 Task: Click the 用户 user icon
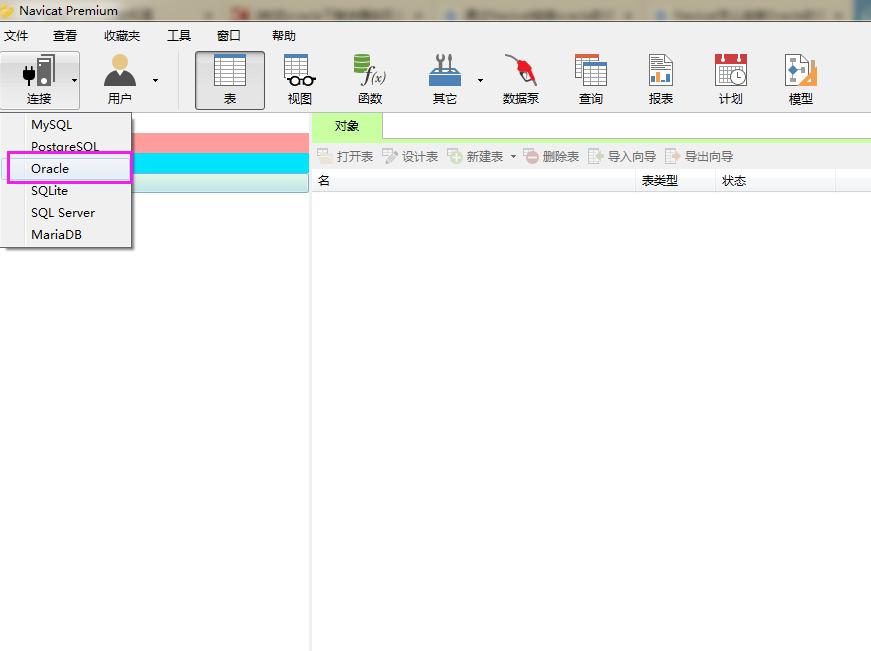[x=119, y=71]
